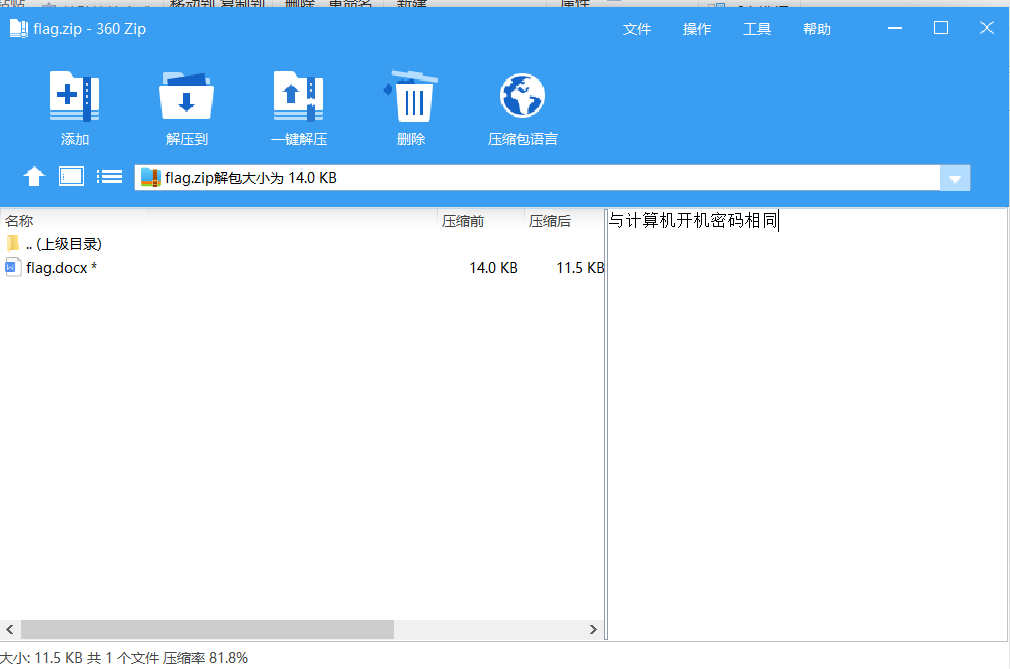Click the Delete (删除) trash icon

(x=410, y=97)
